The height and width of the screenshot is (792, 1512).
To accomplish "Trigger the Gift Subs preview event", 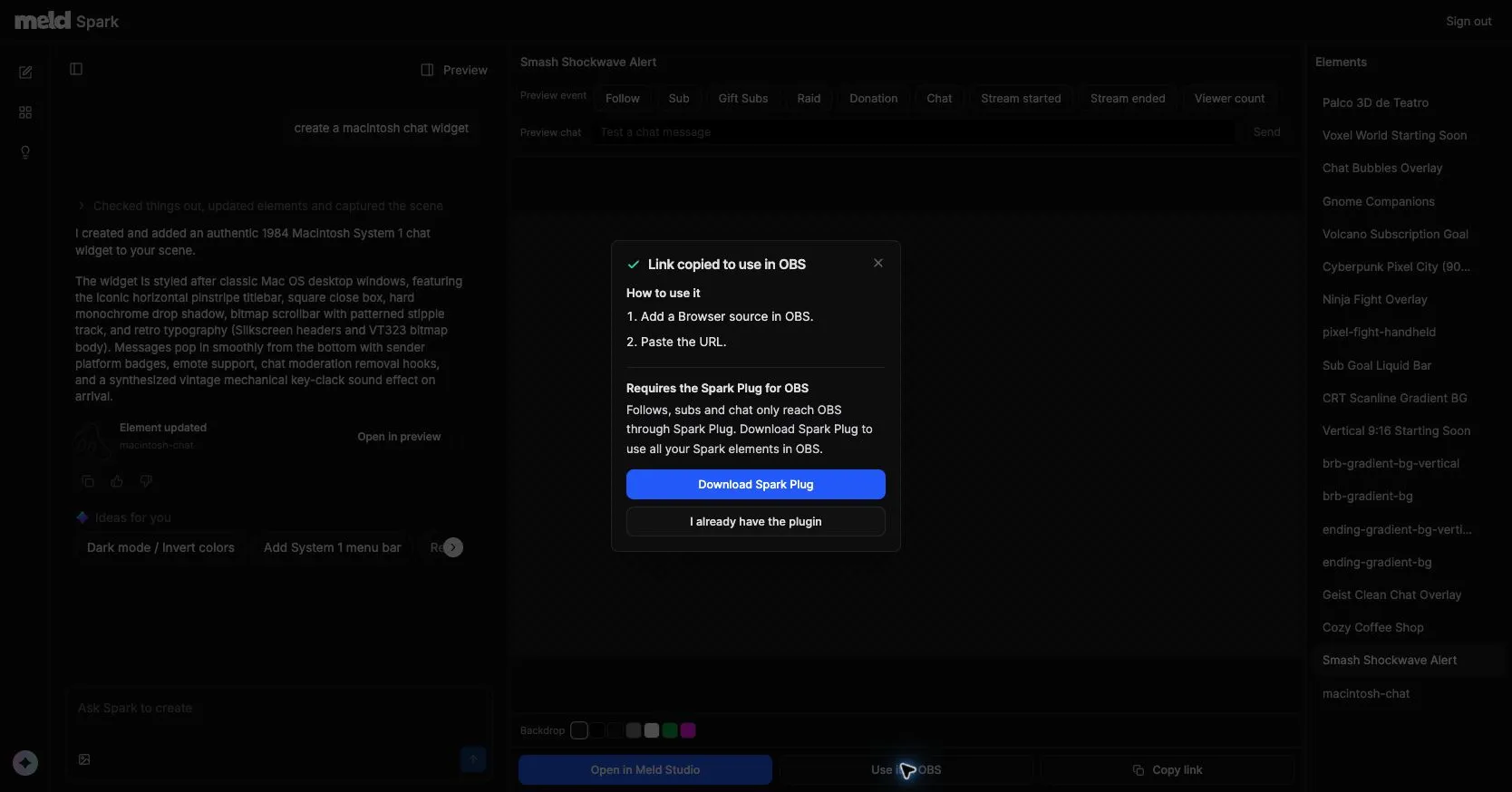I will (x=743, y=98).
